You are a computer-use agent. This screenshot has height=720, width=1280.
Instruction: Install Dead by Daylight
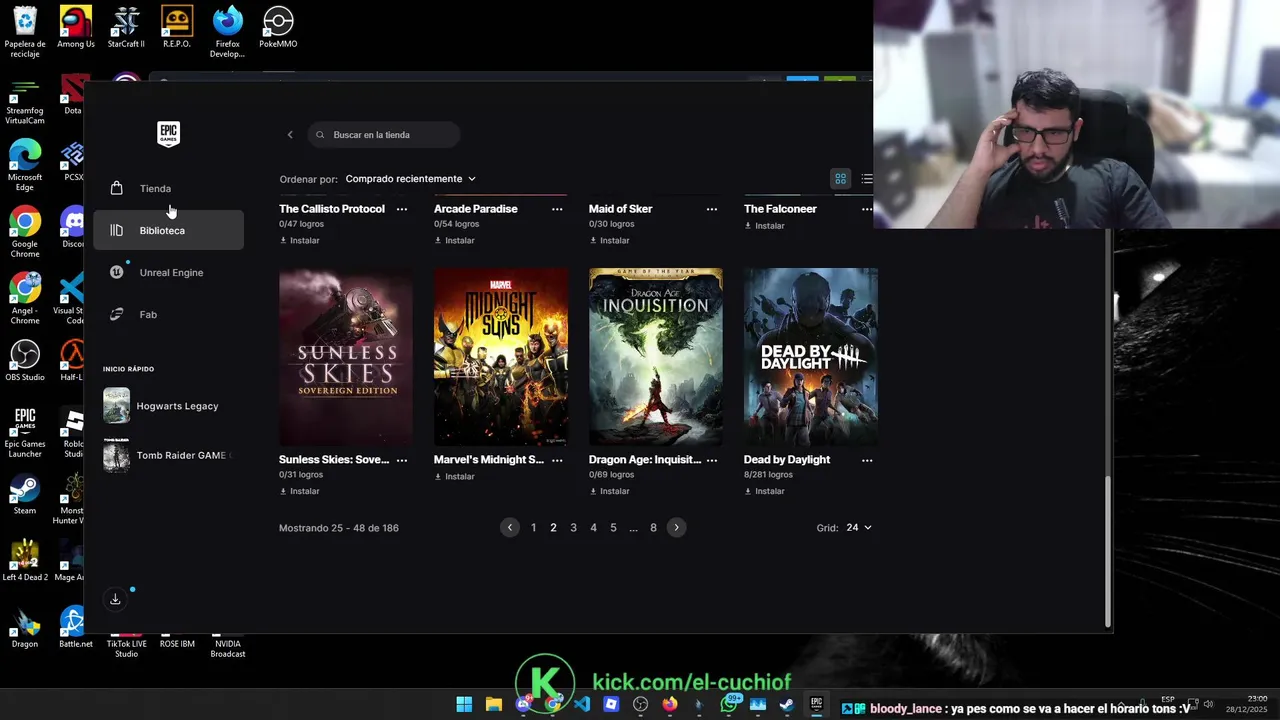(765, 491)
